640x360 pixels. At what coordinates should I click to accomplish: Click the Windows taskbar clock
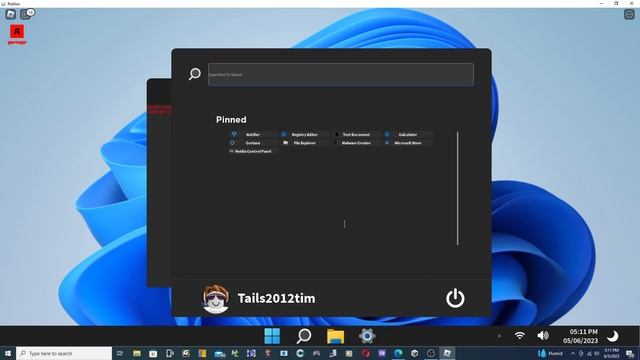pyautogui.click(x=611, y=353)
